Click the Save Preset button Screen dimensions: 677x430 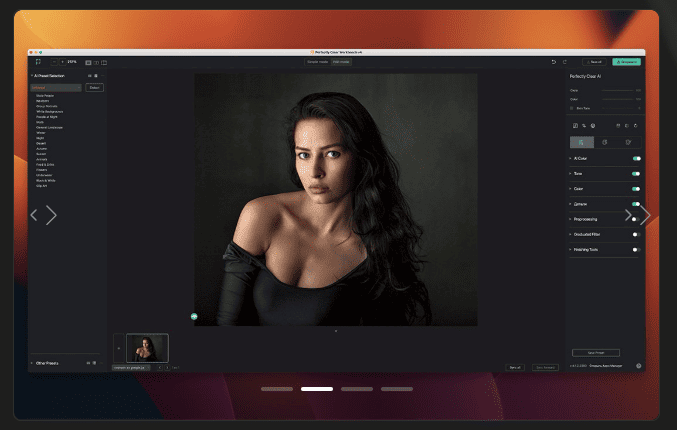[596, 353]
